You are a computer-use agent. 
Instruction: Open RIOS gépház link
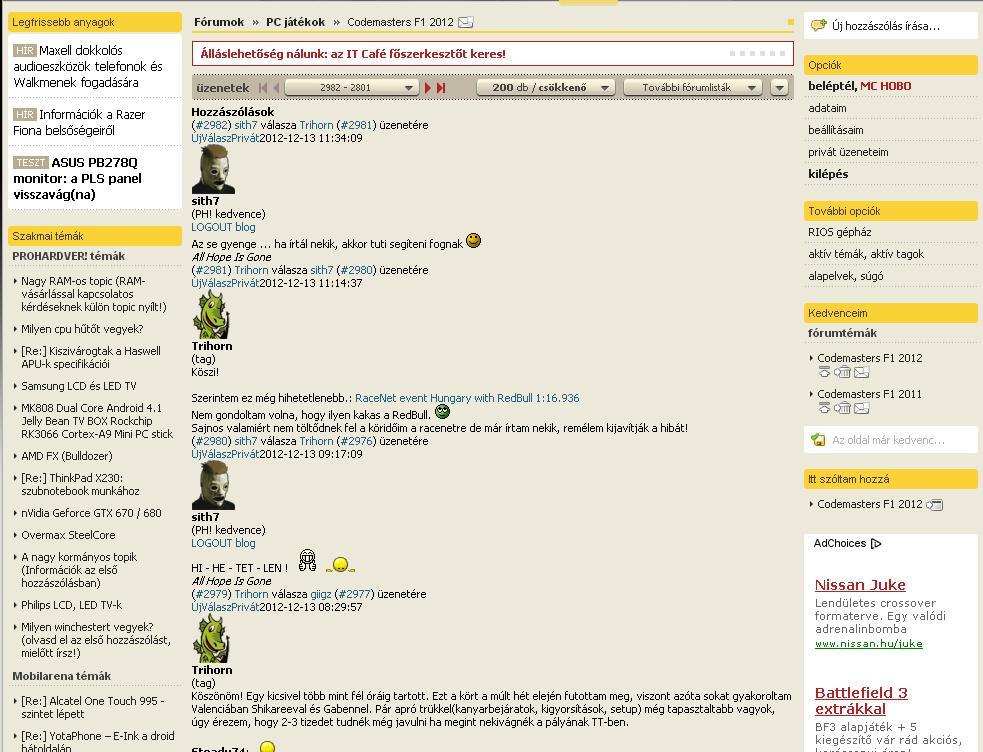[839, 232]
